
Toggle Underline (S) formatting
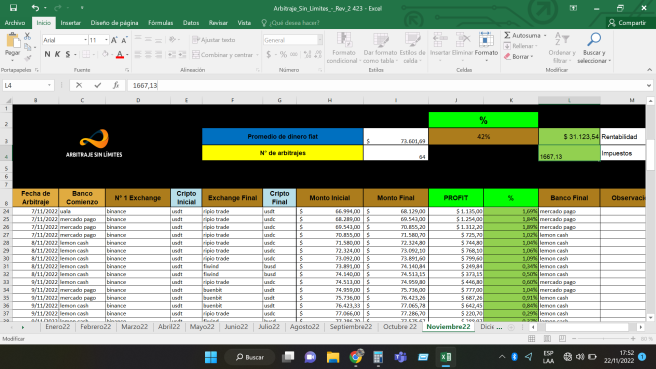(68, 54)
